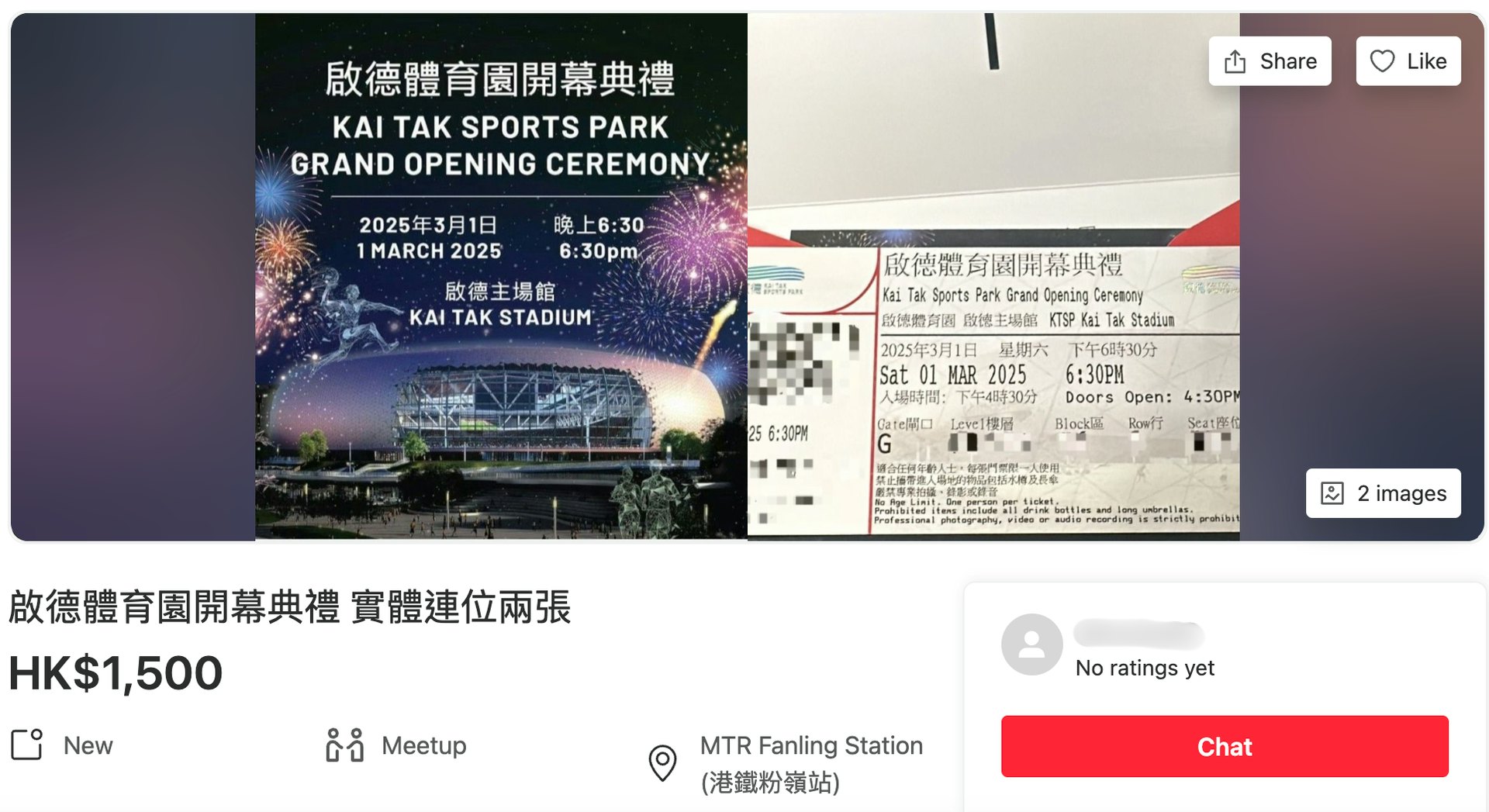Click the Meetup label
This screenshot has width=1489, height=812.
tap(424, 745)
